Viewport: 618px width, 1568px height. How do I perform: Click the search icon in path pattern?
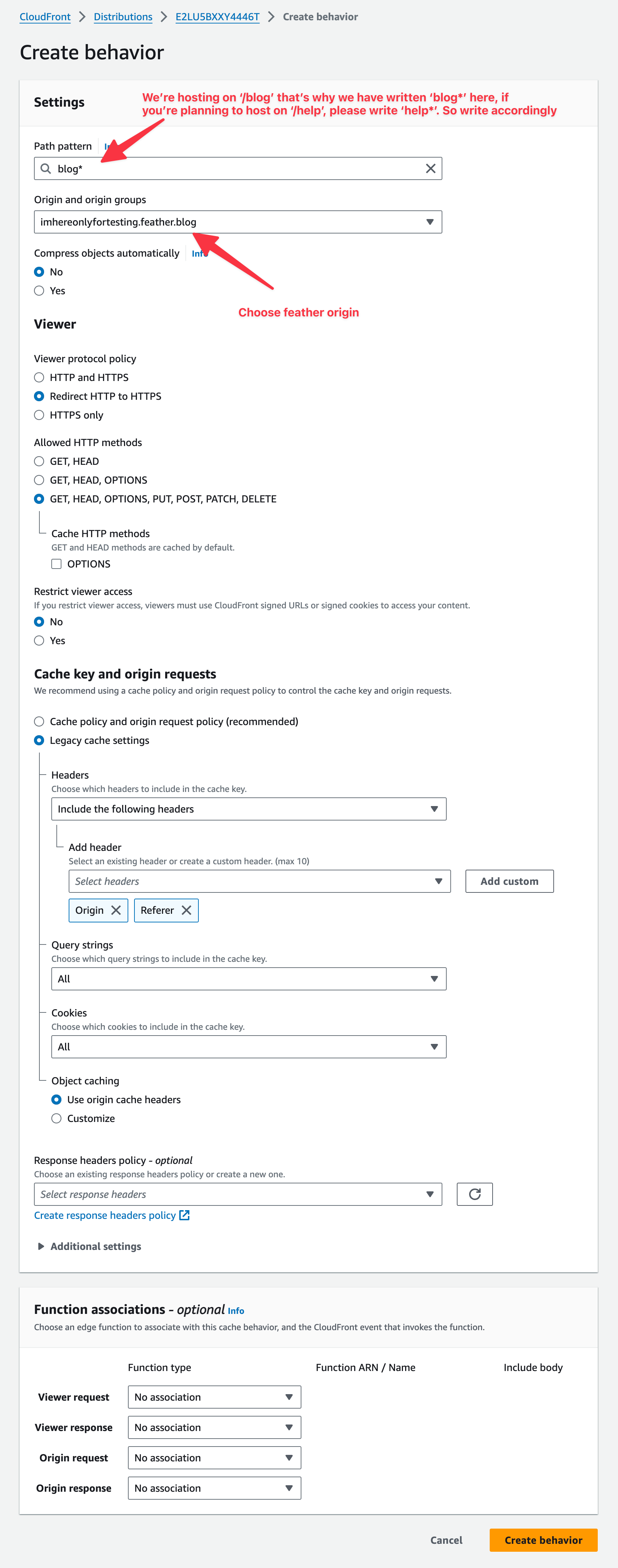tap(46, 168)
